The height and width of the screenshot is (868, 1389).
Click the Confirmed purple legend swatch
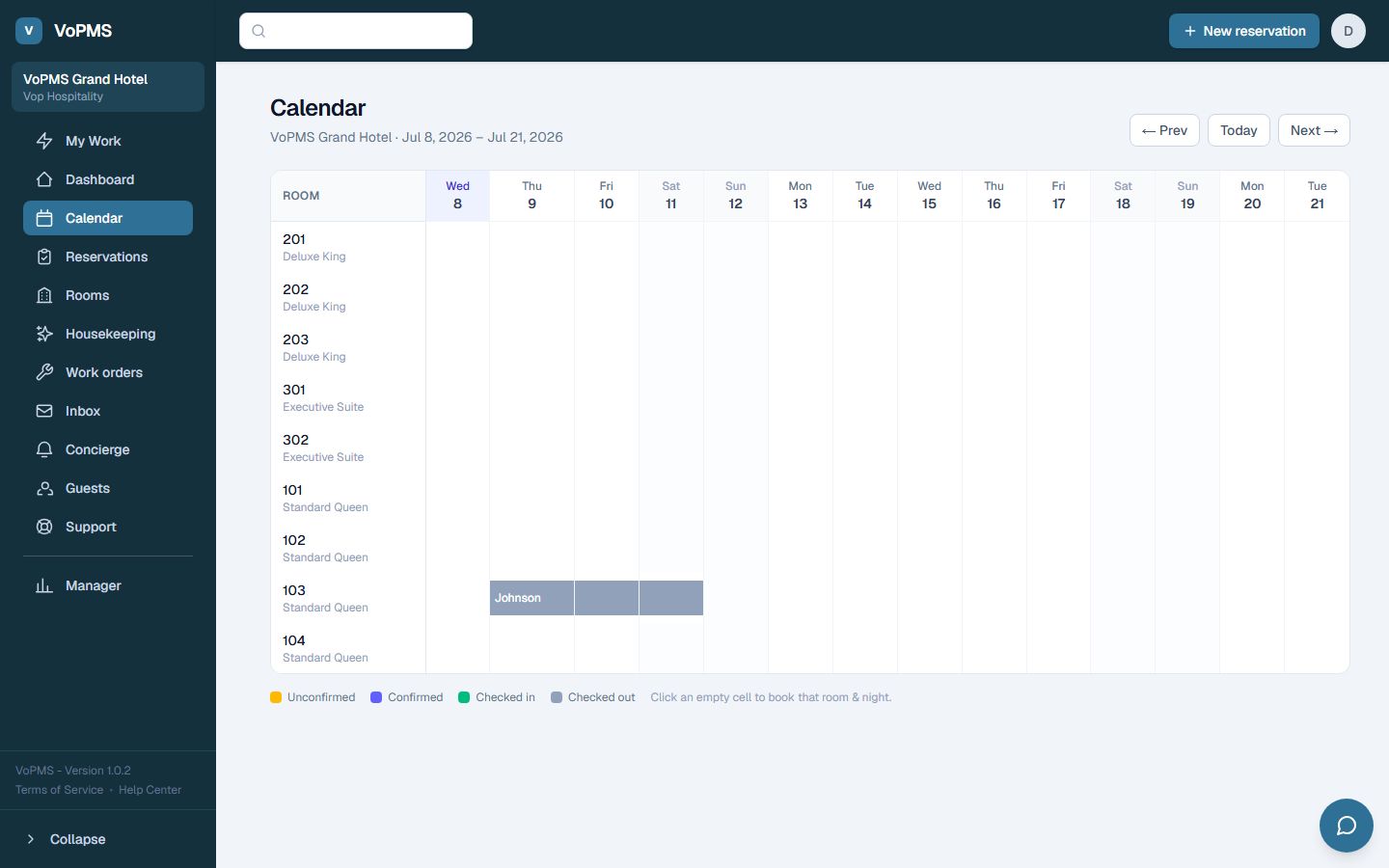(x=376, y=697)
